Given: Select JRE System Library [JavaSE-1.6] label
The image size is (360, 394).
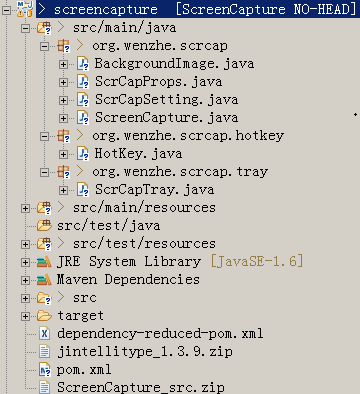Looking at the screenshot, I should pos(180,261).
